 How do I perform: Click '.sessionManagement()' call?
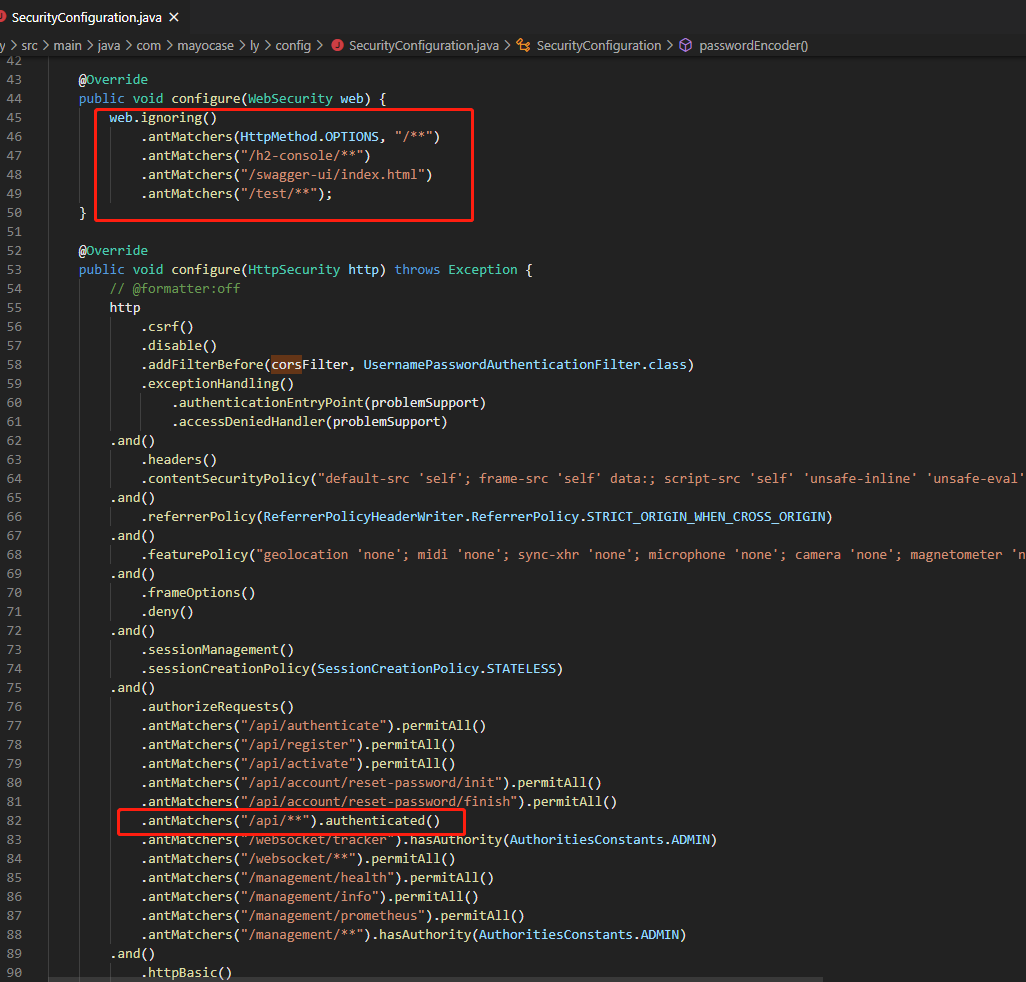coord(217,650)
